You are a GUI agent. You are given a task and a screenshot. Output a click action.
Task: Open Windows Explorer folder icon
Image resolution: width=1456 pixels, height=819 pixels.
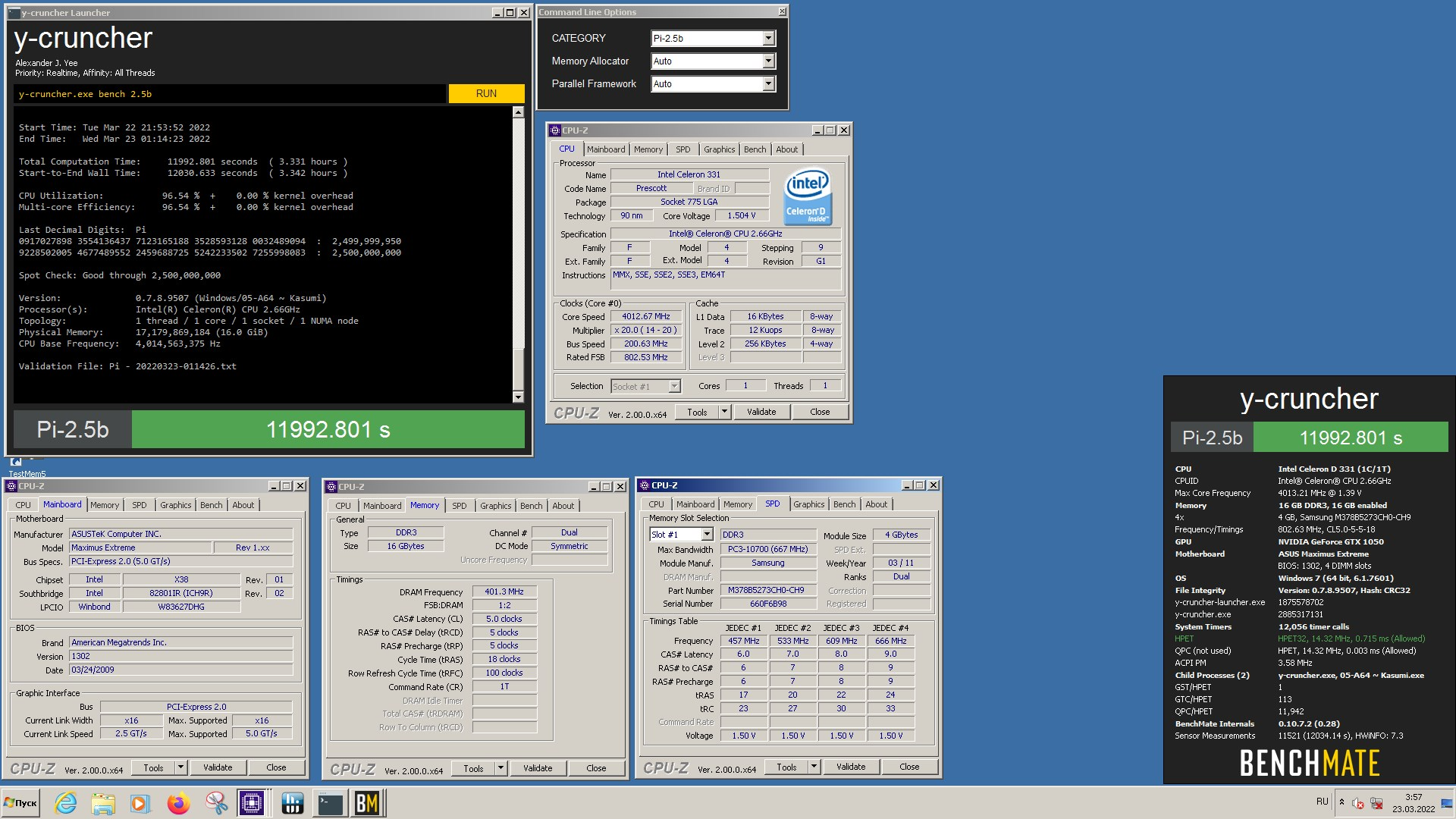(102, 803)
